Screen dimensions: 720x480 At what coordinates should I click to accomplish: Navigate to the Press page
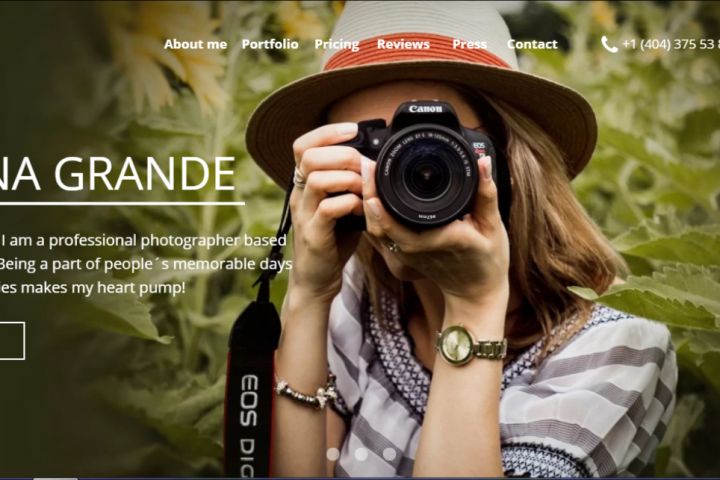tap(469, 44)
